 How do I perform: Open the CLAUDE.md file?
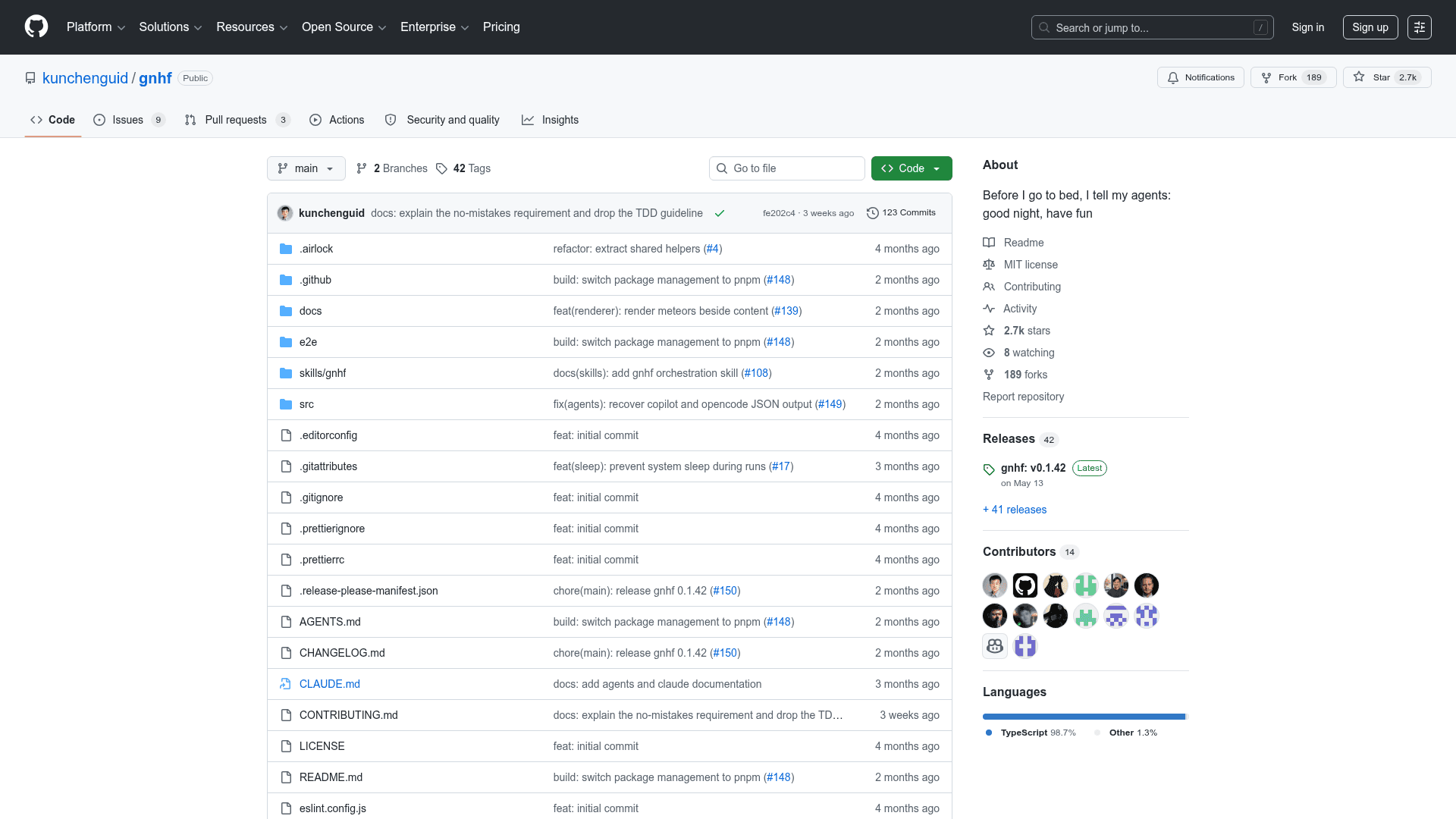330,684
